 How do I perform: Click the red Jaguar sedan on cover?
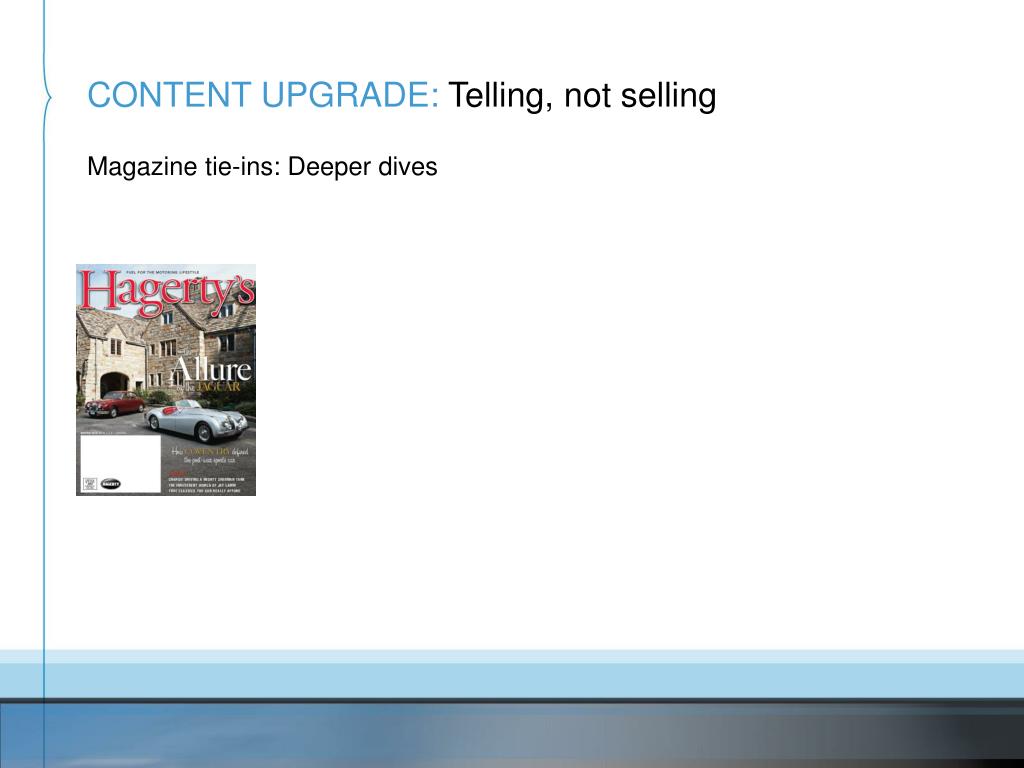point(114,404)
